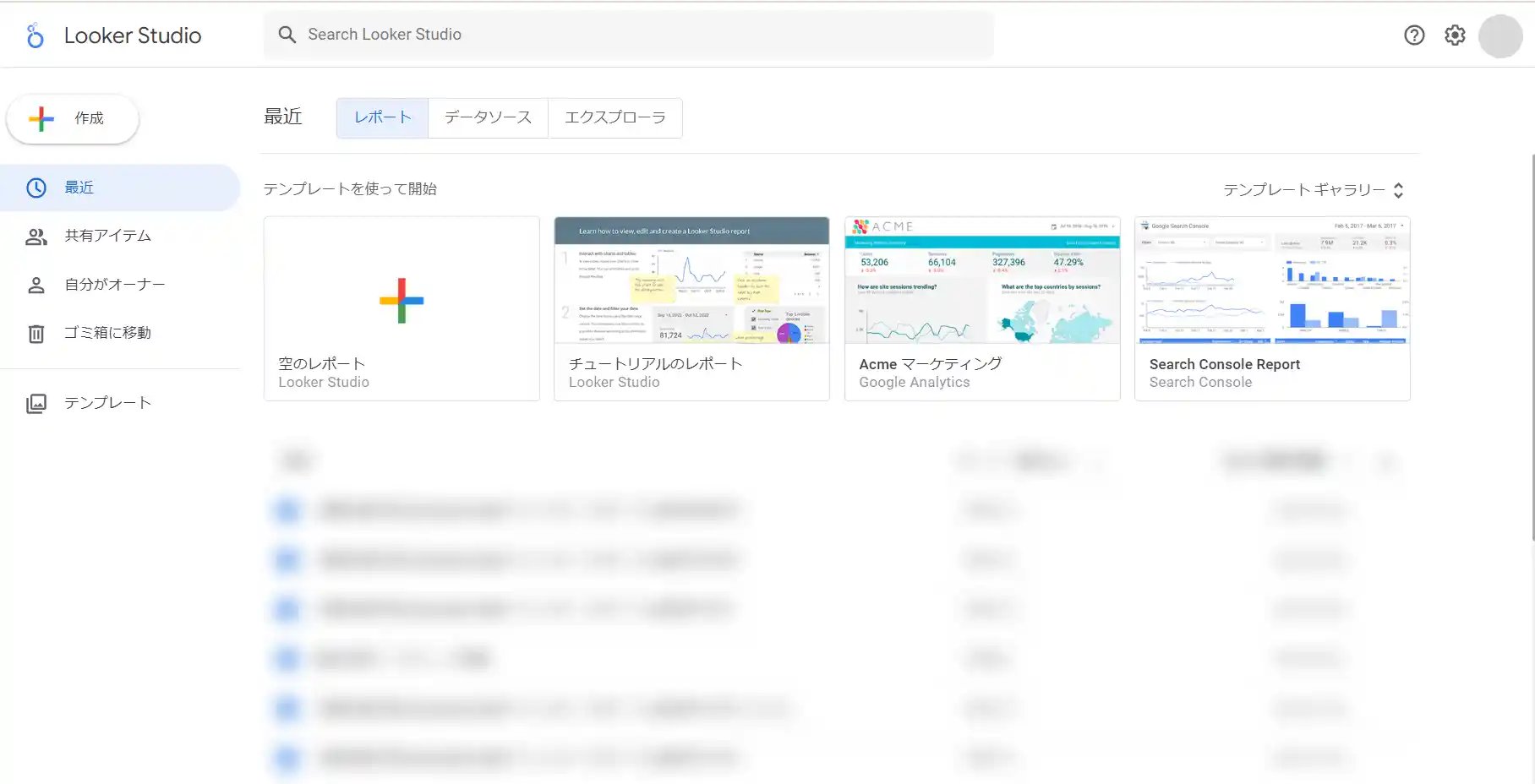Click the vertical scrollbar on right edge
1535x784 pixels.
point(1532,346)
